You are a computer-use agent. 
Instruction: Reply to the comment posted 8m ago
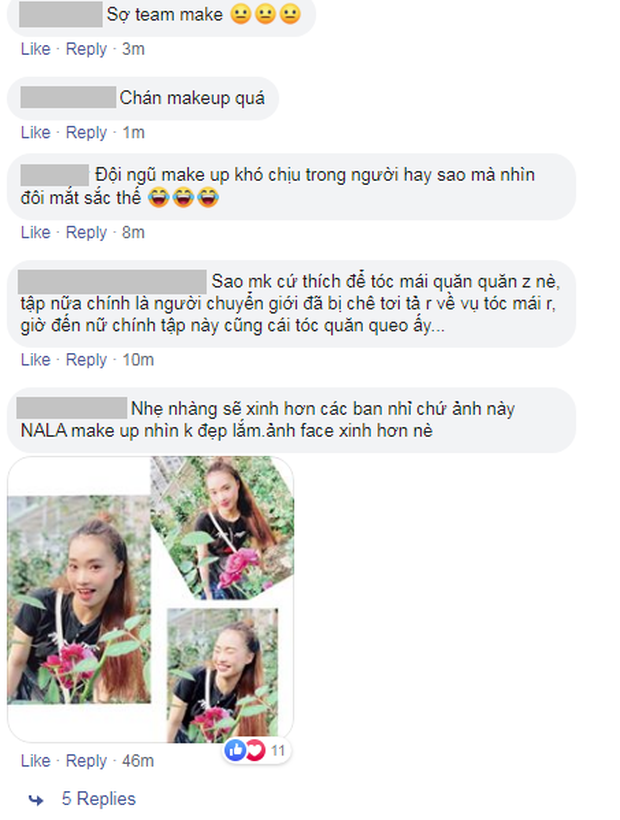tap(86, 233)
